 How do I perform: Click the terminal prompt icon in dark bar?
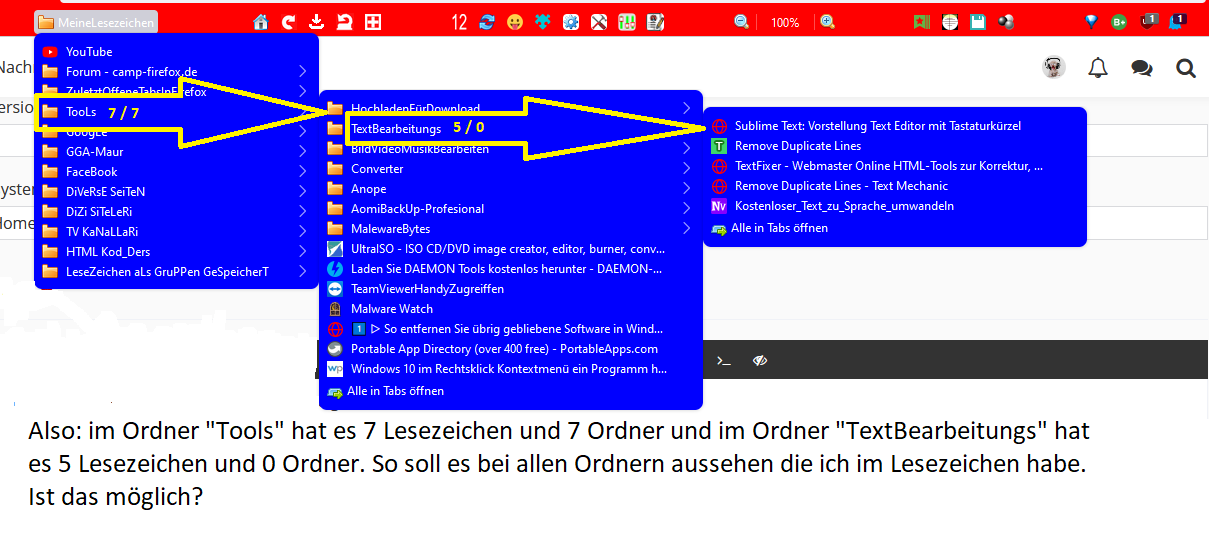click(x=725, y=360)
